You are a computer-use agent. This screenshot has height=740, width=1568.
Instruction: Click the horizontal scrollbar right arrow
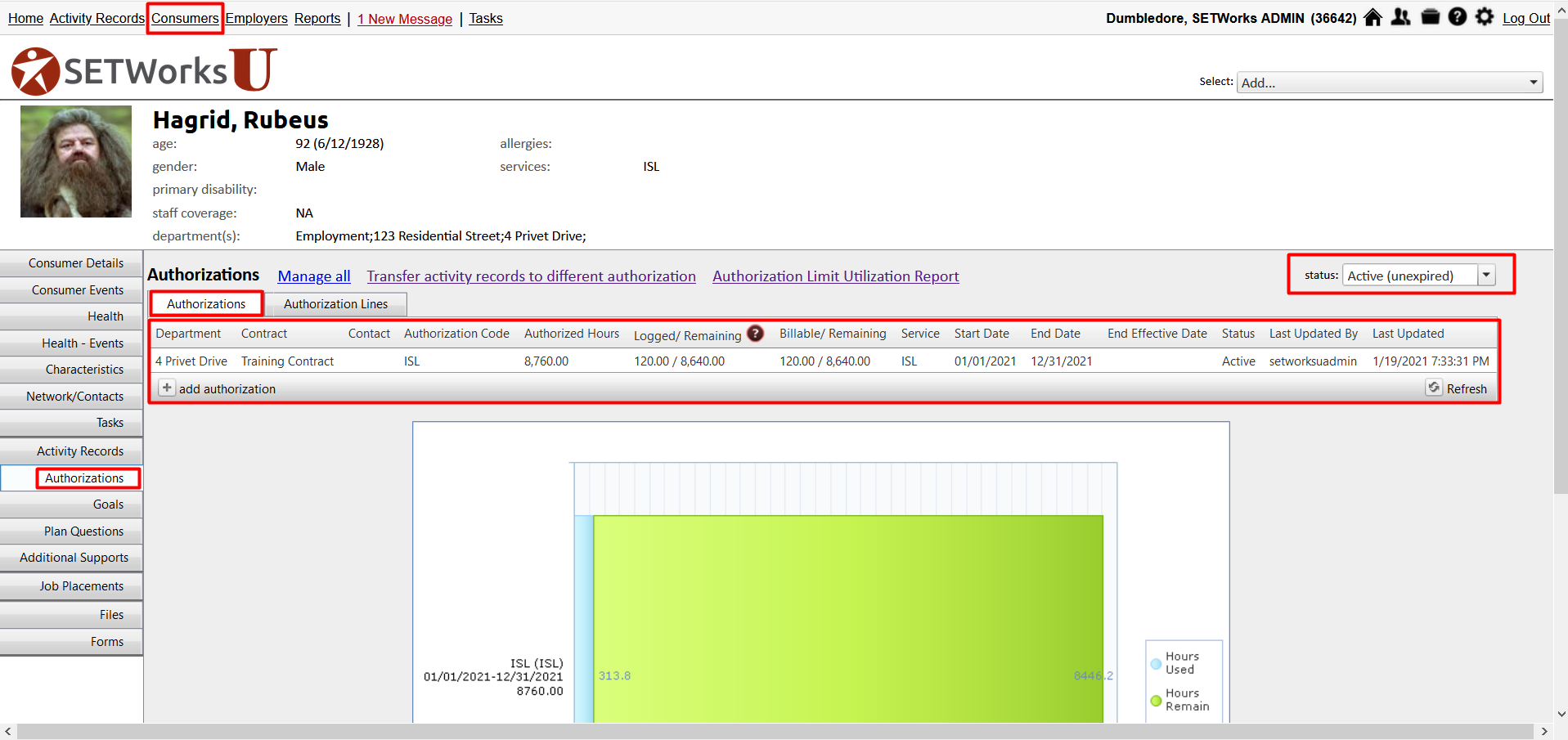[1544, 731]
